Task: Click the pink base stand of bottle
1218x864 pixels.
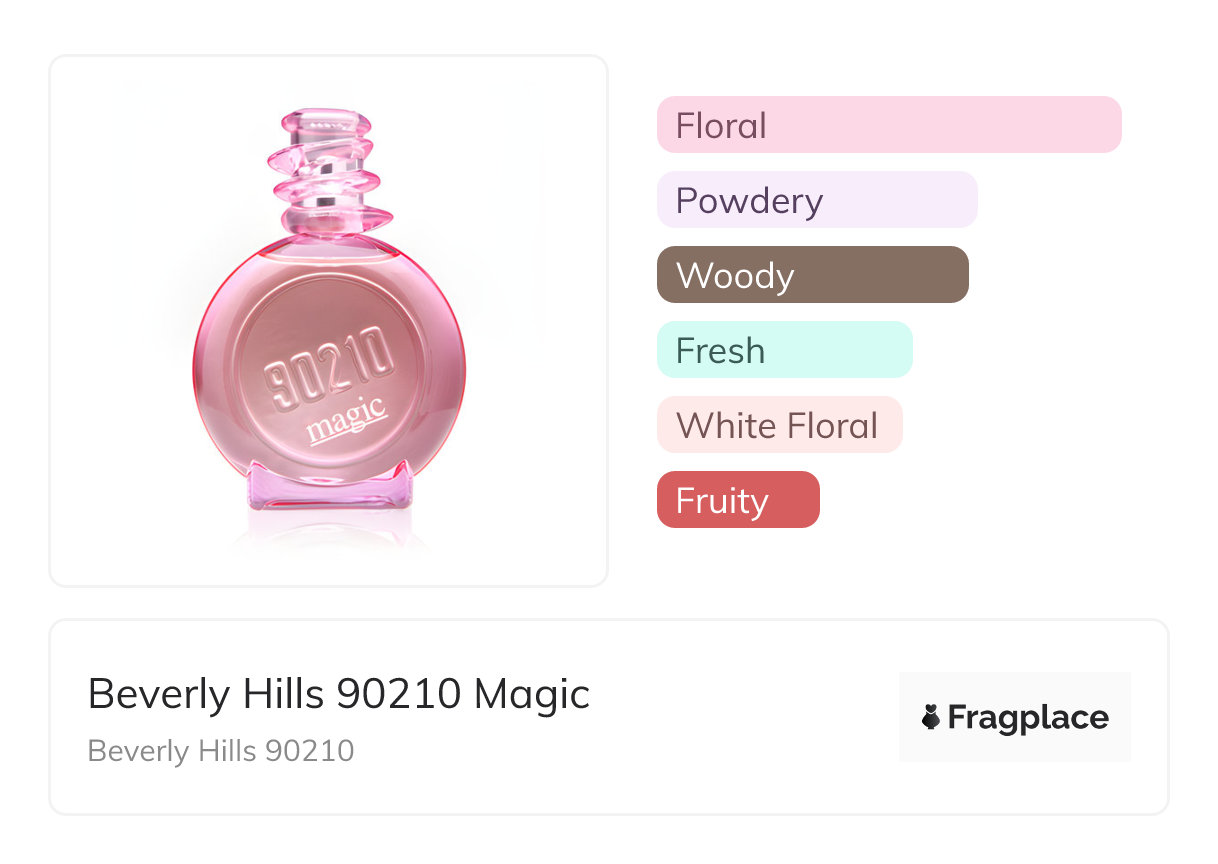Action: (x=329, y=490)
